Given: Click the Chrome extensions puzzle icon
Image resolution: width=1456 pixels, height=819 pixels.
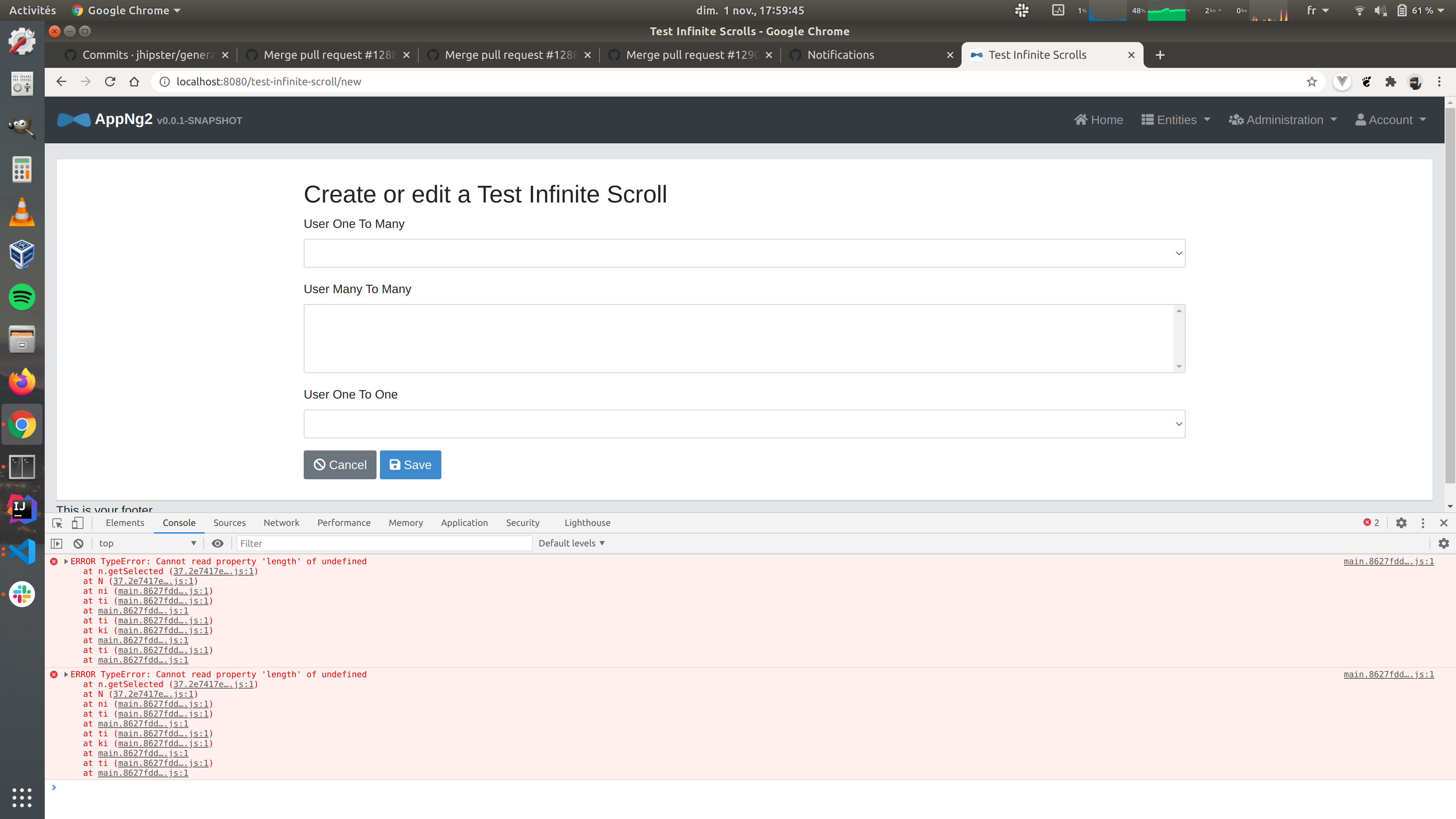Looking at the screenshot, I should click(x=1390, y=82).
